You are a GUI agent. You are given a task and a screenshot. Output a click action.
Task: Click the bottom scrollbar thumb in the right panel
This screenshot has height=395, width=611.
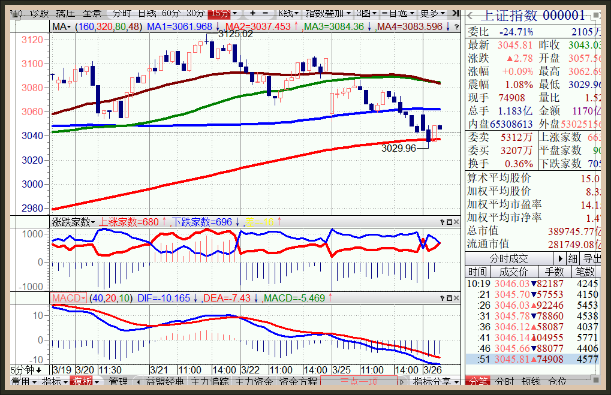point(595,379)
